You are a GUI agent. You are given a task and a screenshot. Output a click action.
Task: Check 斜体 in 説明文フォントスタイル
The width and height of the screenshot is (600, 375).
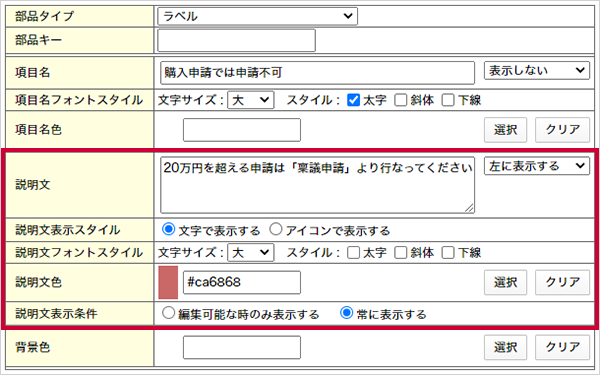click(x=401, y=253)
